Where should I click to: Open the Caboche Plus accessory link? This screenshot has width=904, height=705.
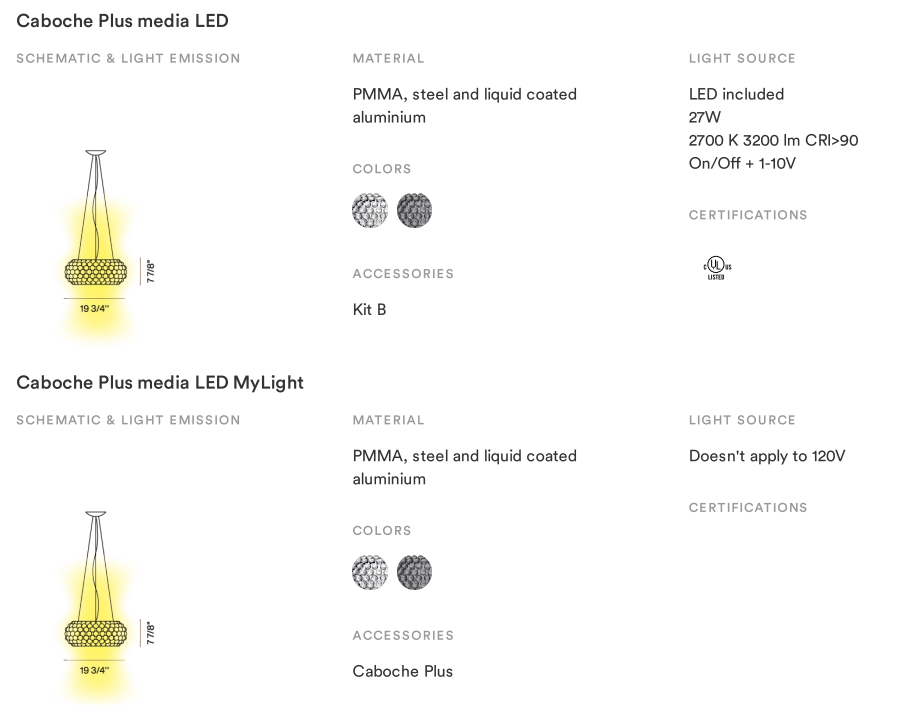[x=402, y=671]
